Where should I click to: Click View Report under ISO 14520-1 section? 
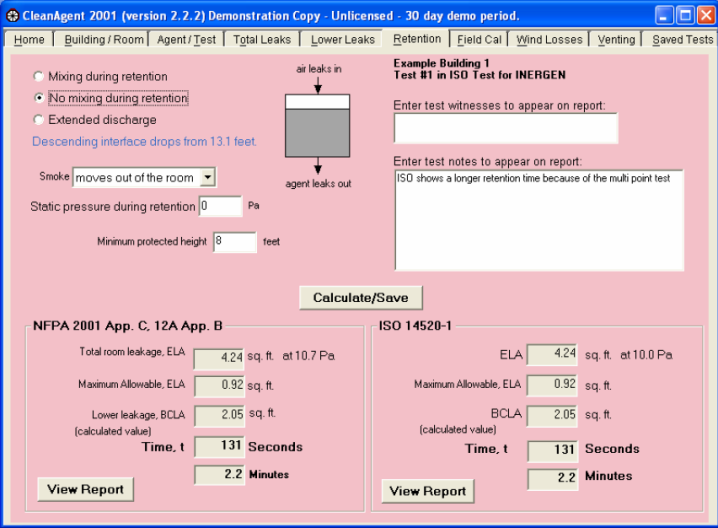(428, 491)
